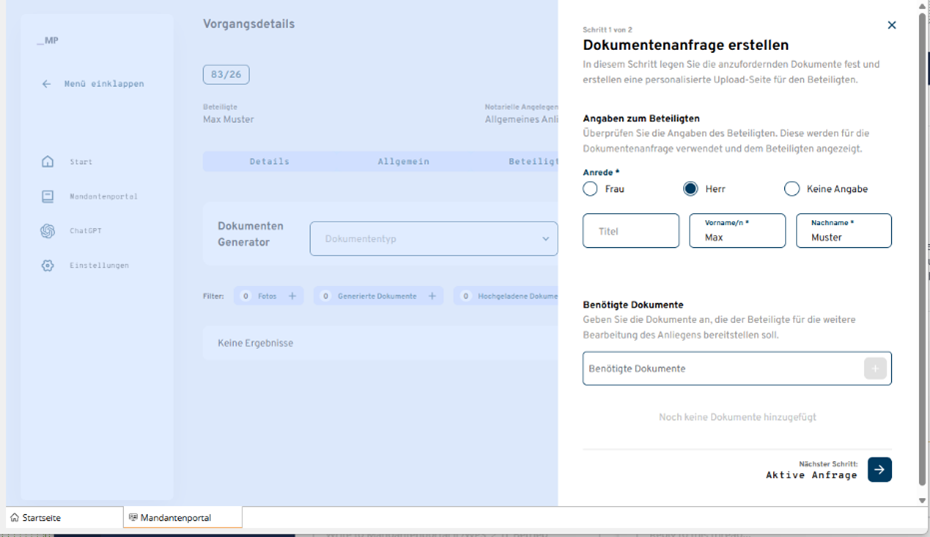Viewport: 930px width, 537px height.
Task: Close the Dokumentenanfrage erstellen panel
Action: [891, 25]
